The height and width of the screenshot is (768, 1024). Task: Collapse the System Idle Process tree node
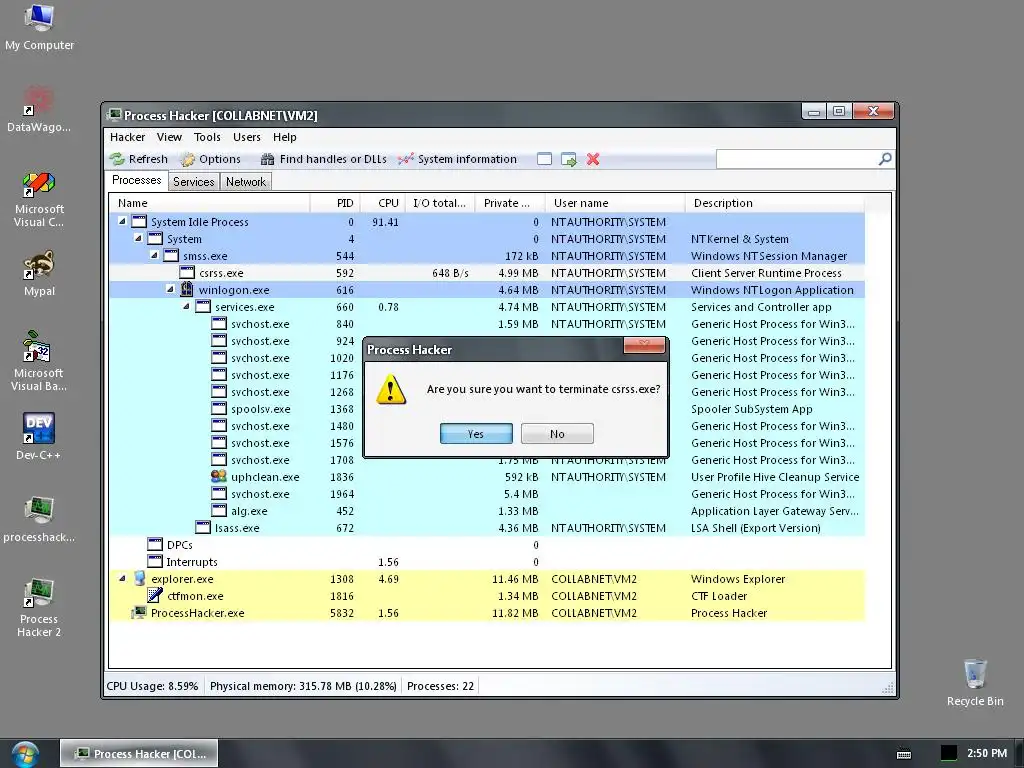click(122, 221)
